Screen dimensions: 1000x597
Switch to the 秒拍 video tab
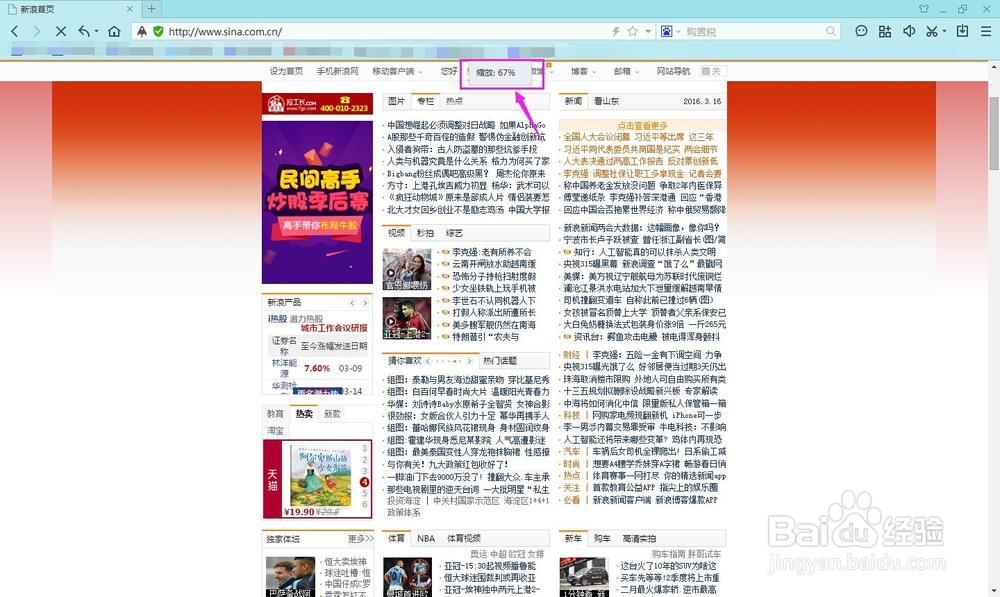point(426,232)
